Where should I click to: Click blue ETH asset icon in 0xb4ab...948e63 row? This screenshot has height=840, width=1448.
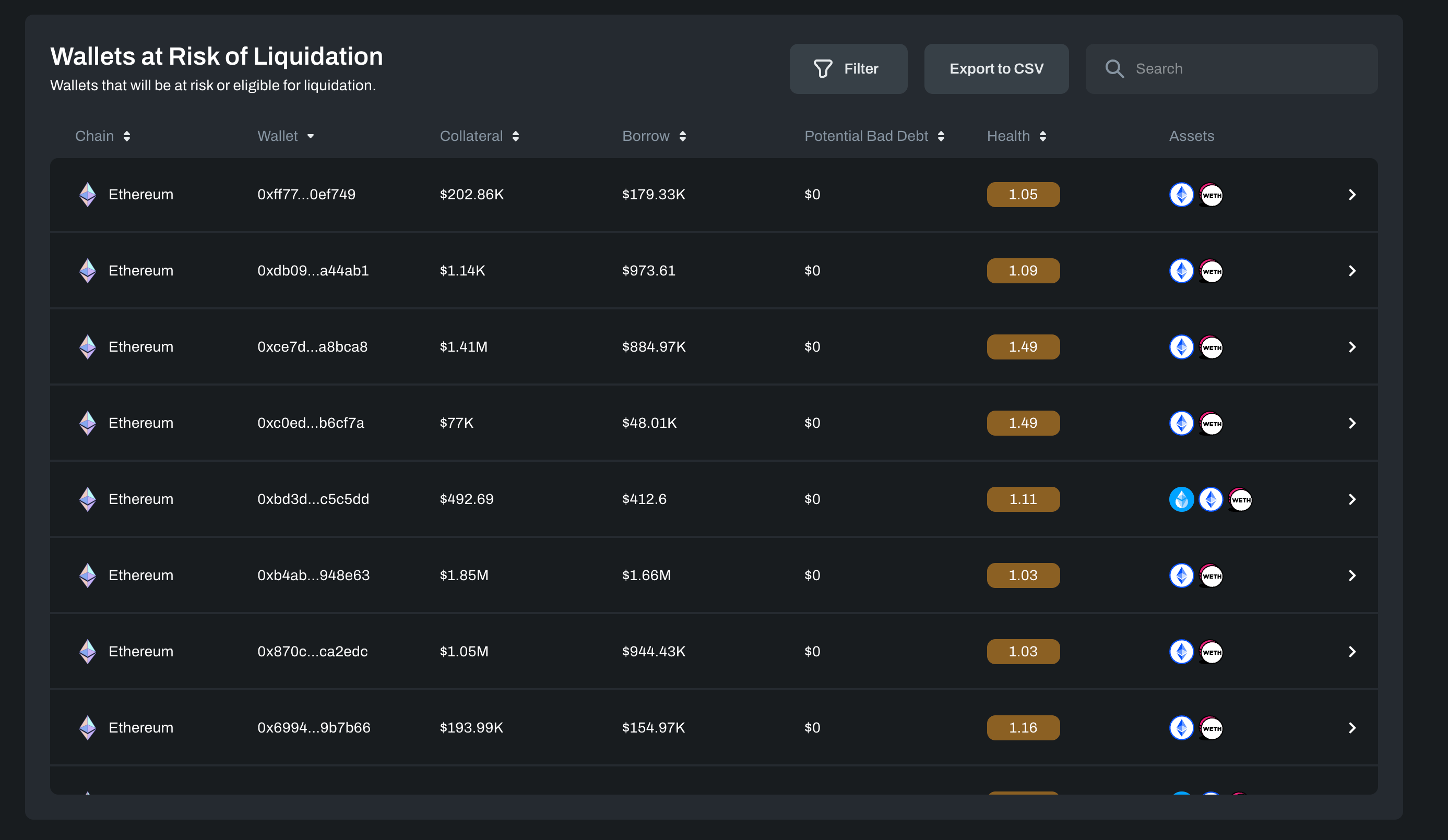pos(1181,575)
